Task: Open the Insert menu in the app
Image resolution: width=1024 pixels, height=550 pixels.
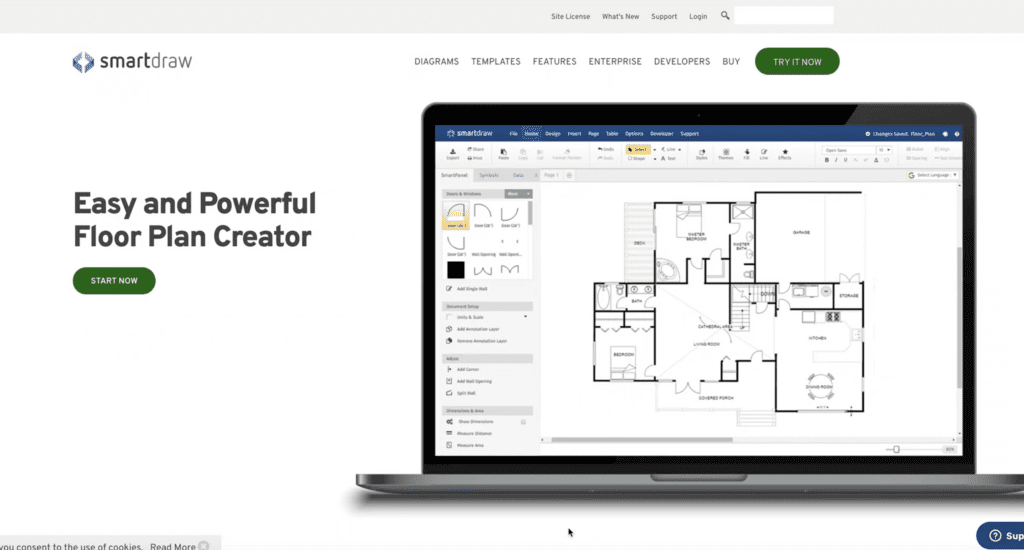Action: point(574,133)
